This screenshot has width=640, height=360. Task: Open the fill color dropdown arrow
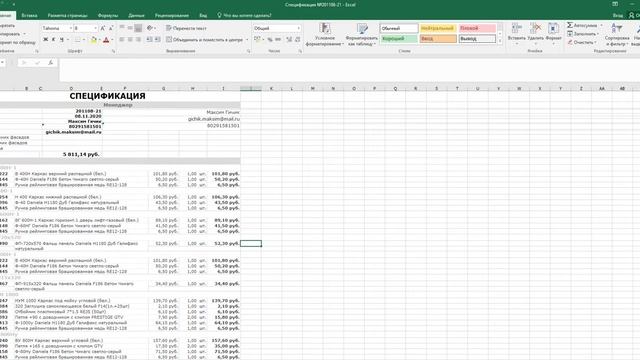100,40
